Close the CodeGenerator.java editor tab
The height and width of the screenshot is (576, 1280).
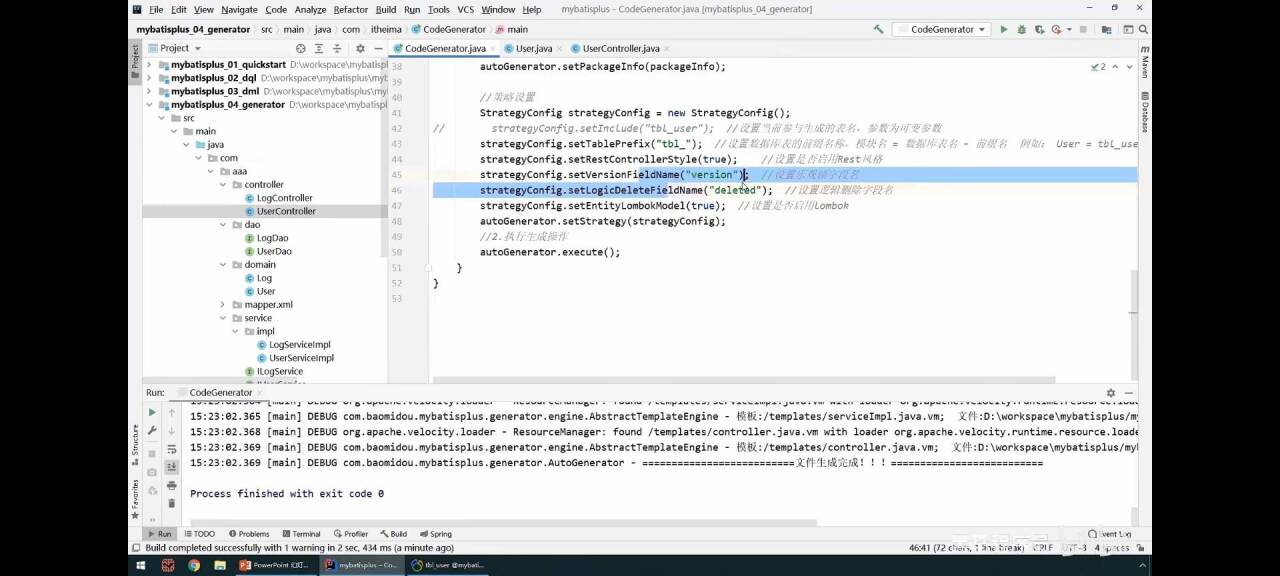click(493, 48)
